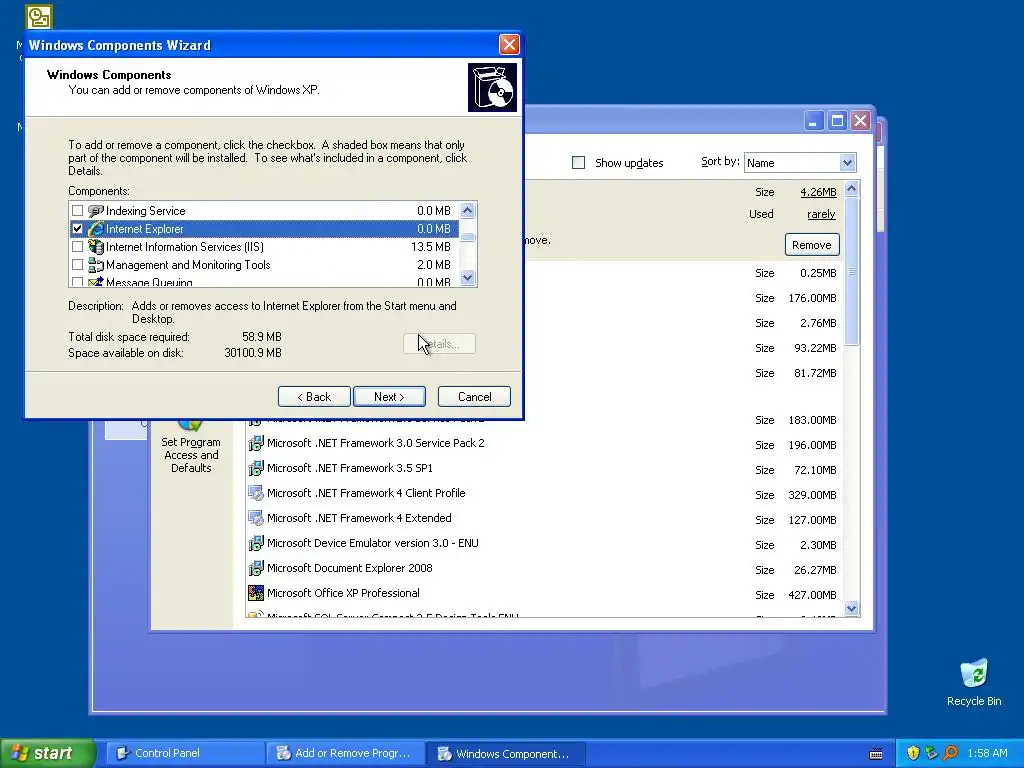Click the Indexing Service icon

(95, 211)
